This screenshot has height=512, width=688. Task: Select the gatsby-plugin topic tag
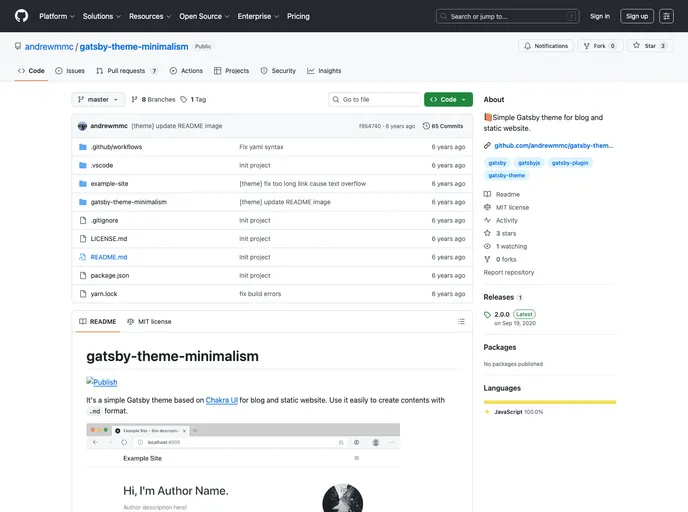tap(570, 162)
